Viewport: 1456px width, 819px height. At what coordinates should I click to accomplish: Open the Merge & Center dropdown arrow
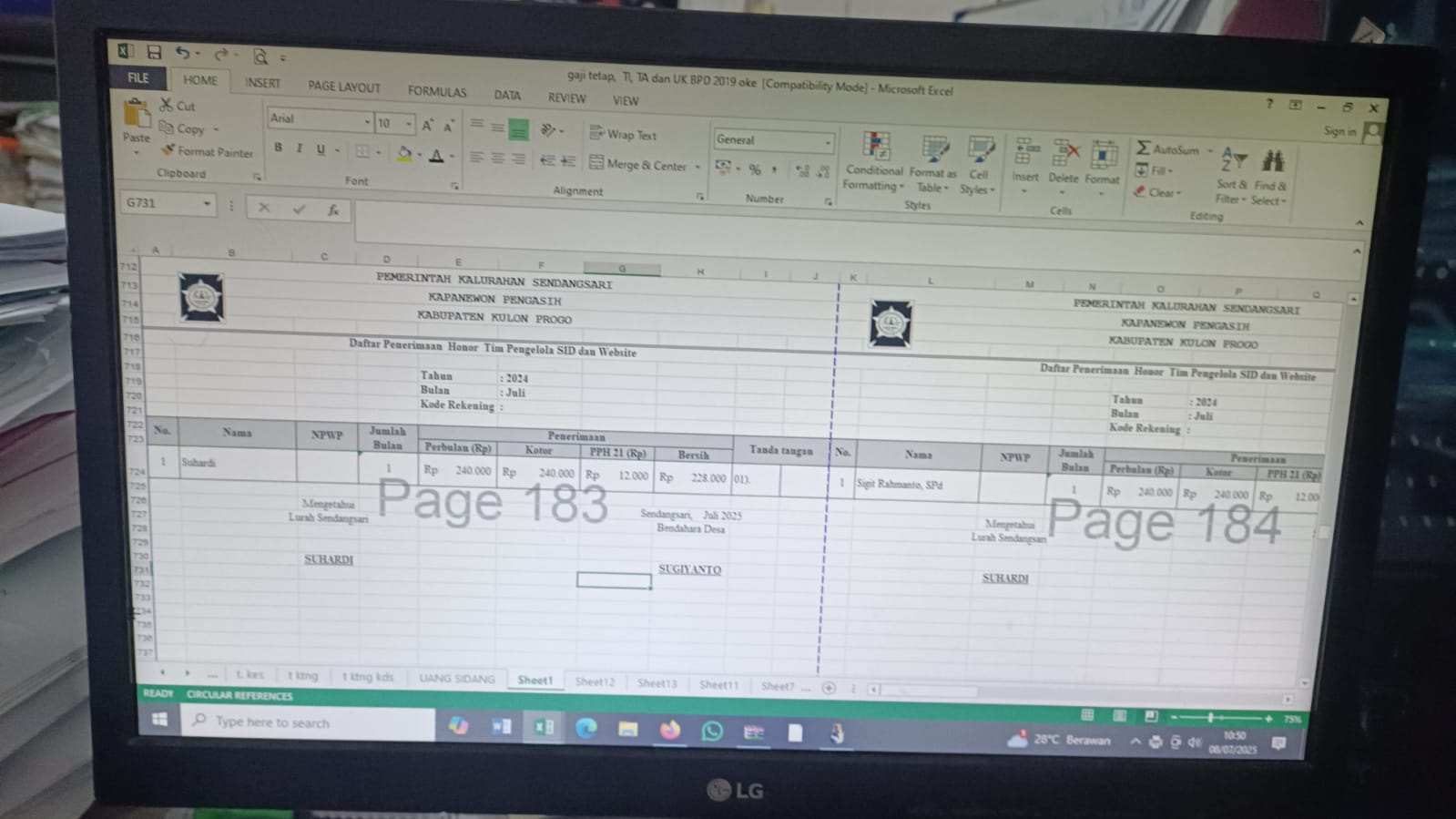point(697,167)
